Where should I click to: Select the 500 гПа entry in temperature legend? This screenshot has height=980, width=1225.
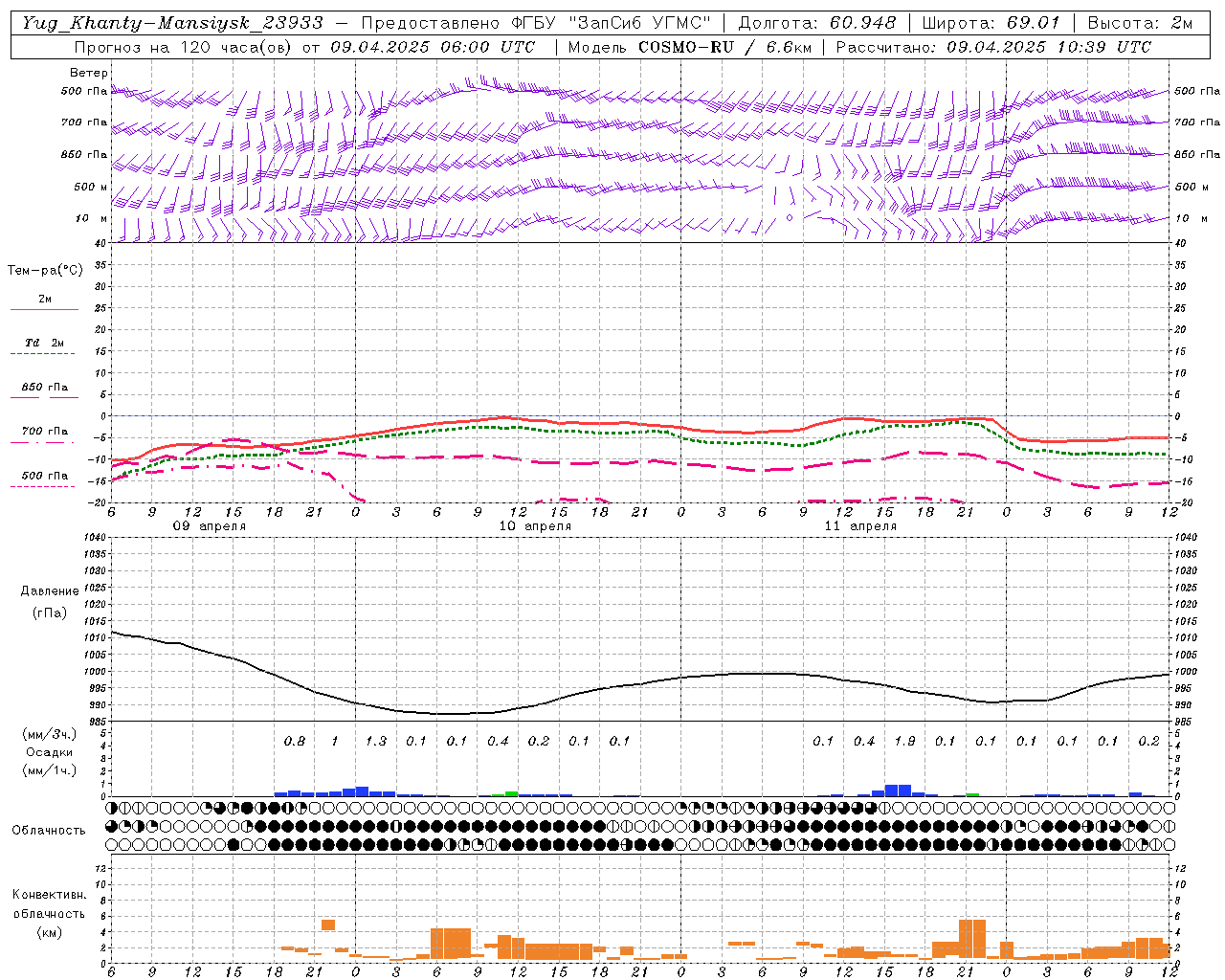tap(45, 476)
